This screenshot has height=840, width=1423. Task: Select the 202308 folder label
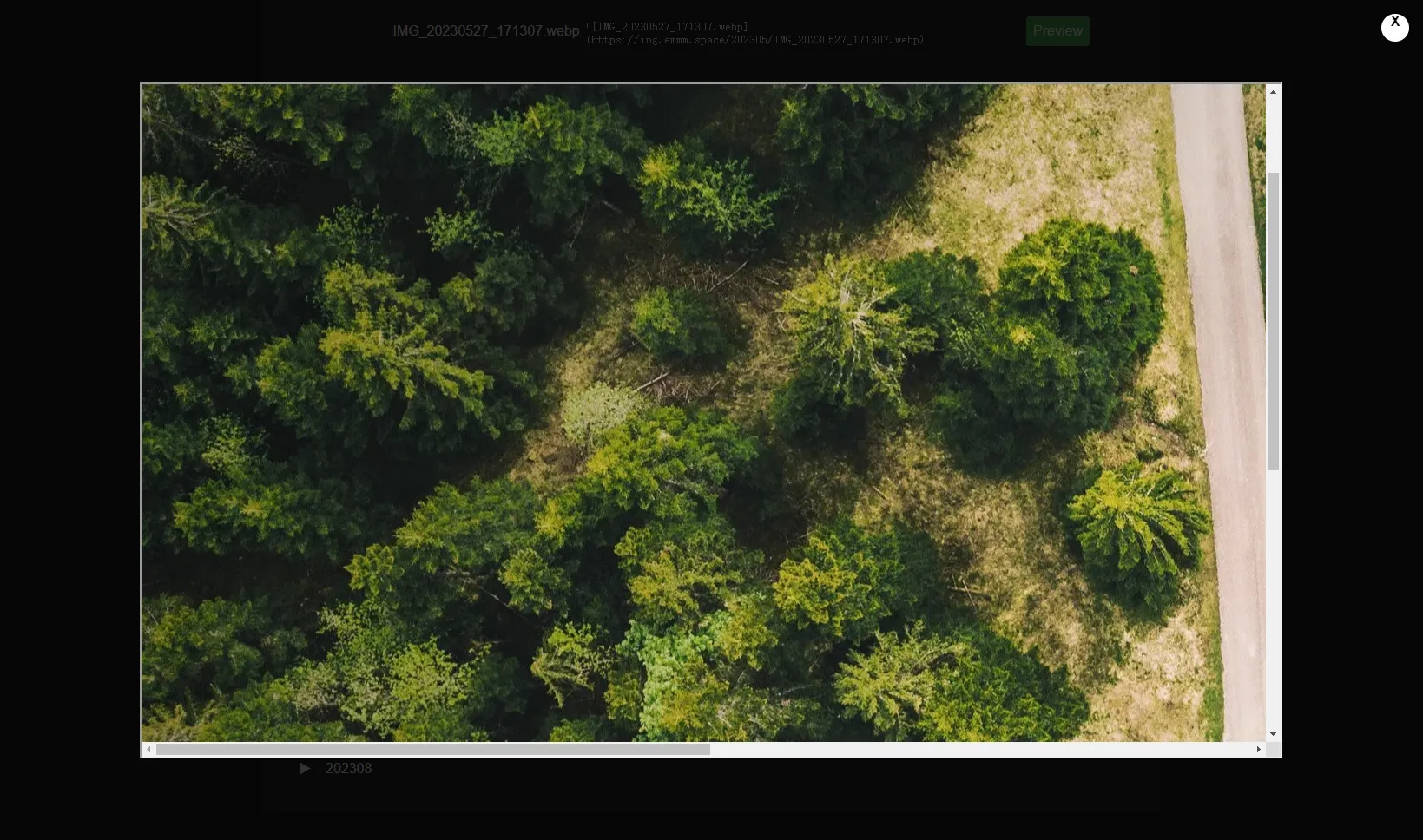tap(348, 769)
